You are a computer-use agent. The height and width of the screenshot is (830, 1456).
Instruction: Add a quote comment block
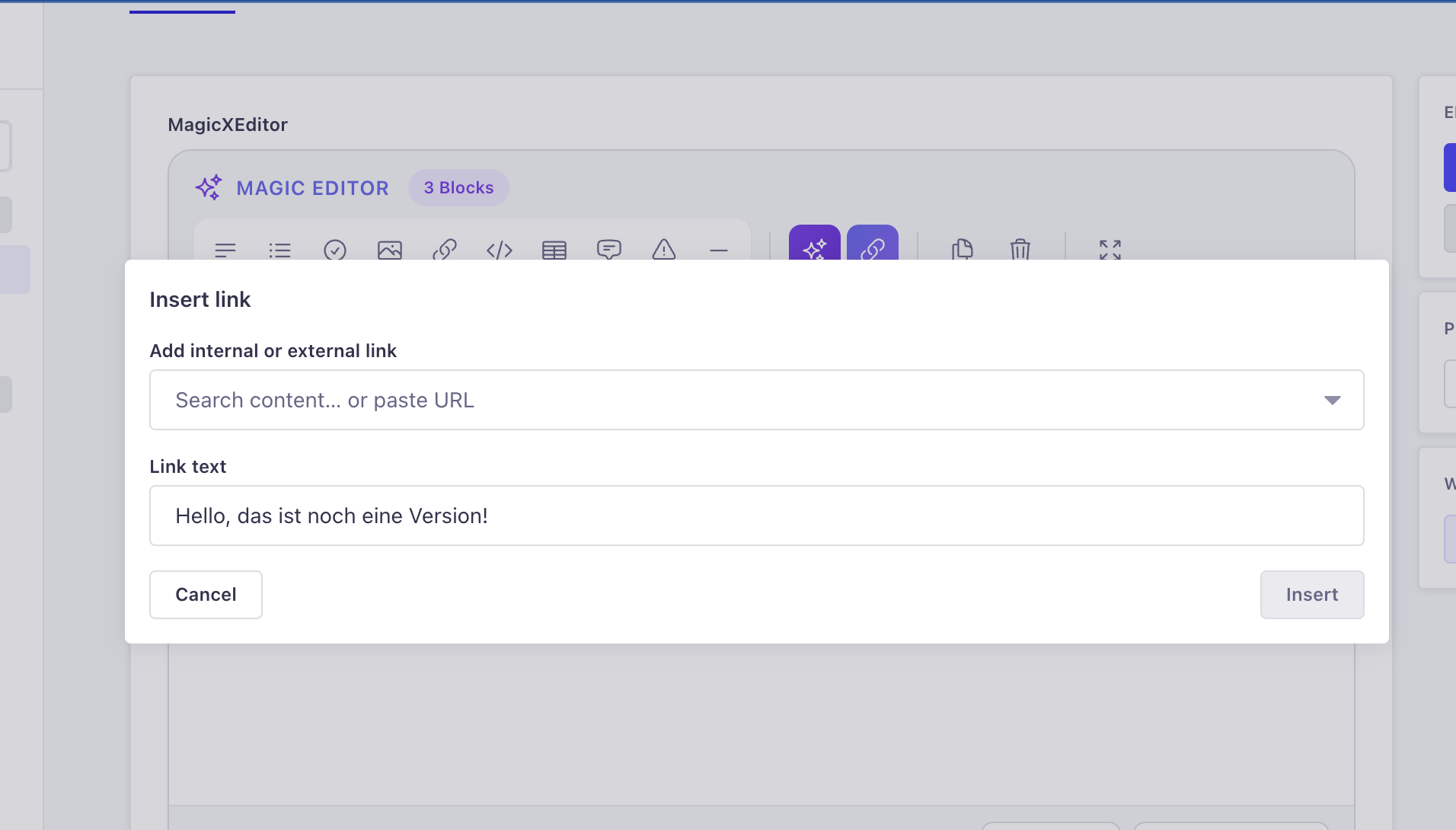[609, 249]
